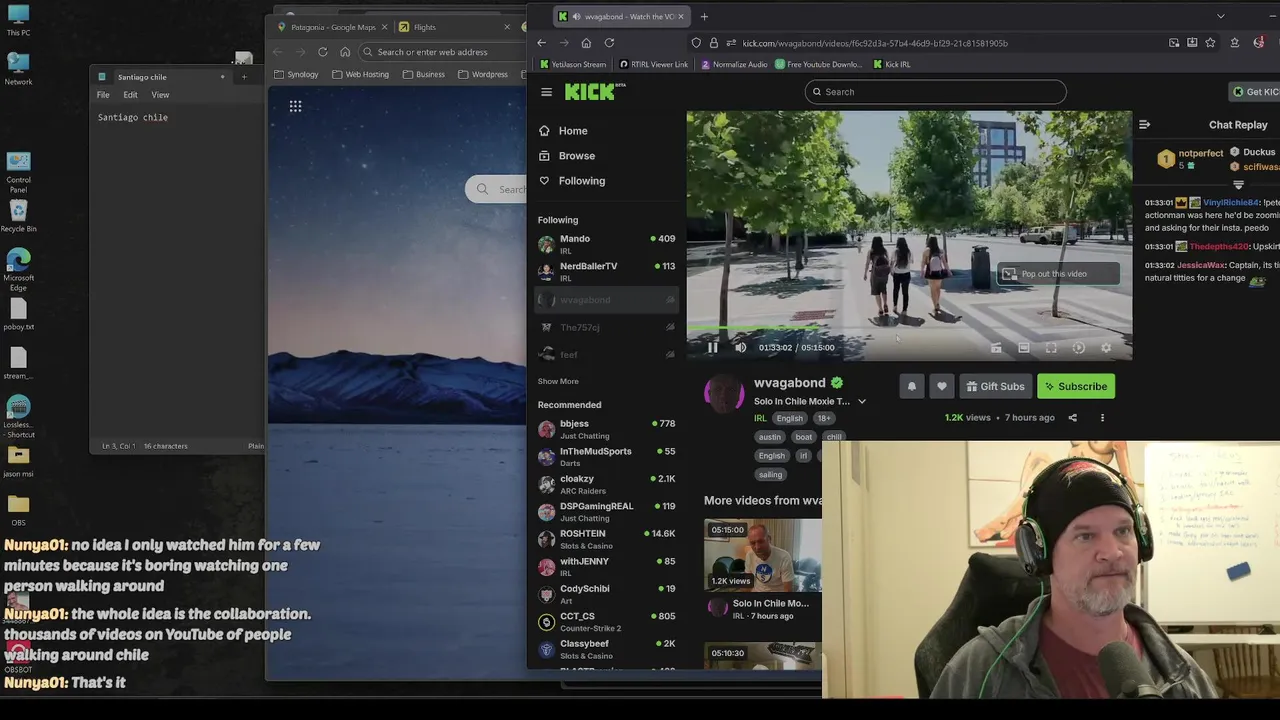The image size is (1280, 720).
Task: Open Browse in Kick sidebar
Action: tap(567, 156)
